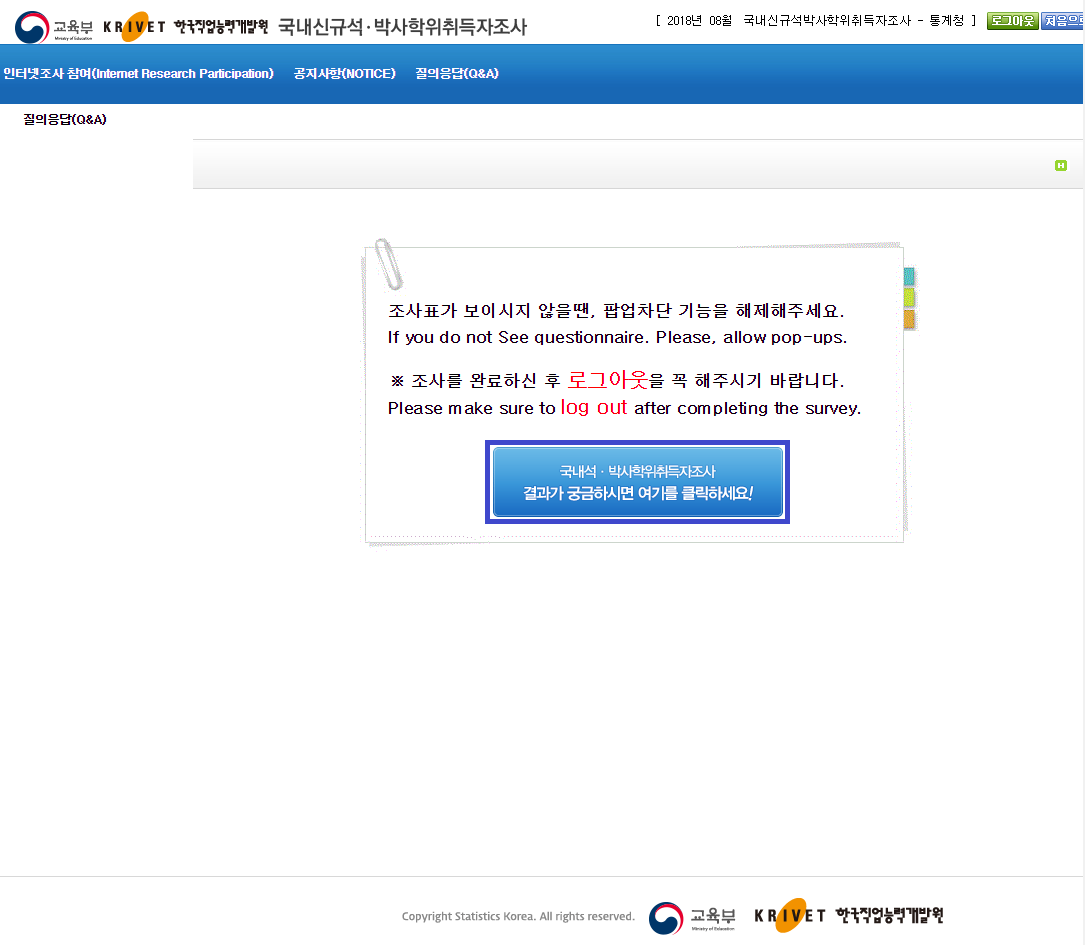Click the KRIVET logo in the header
Image resolution: width=1085 pixels, height=945 pixels.
(x=134, y=27)
